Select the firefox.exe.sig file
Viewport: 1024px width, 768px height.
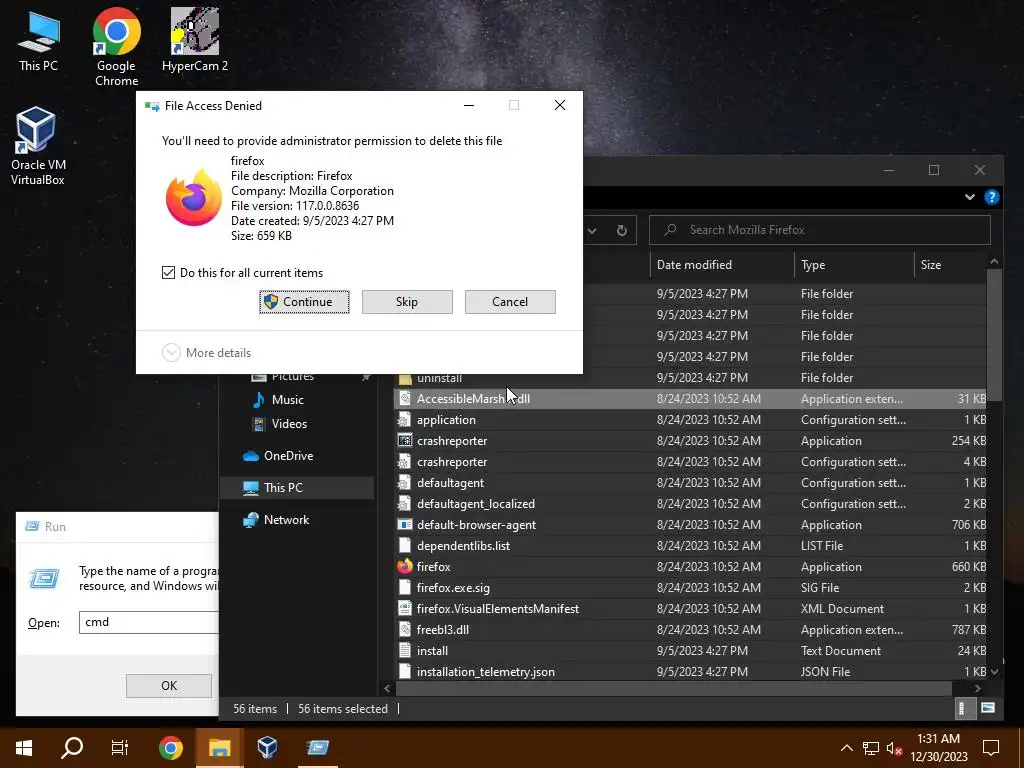pyautogui.click(x=690, y=588)
